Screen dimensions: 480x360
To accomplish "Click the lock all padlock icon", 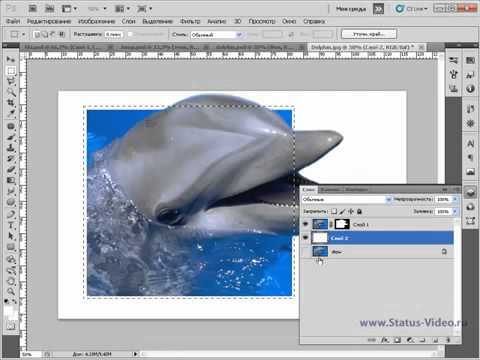I will point(359,211).
